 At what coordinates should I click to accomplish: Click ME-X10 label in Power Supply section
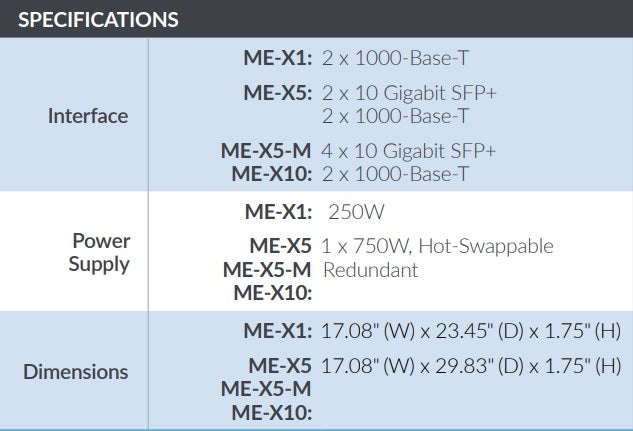(272, 293)
